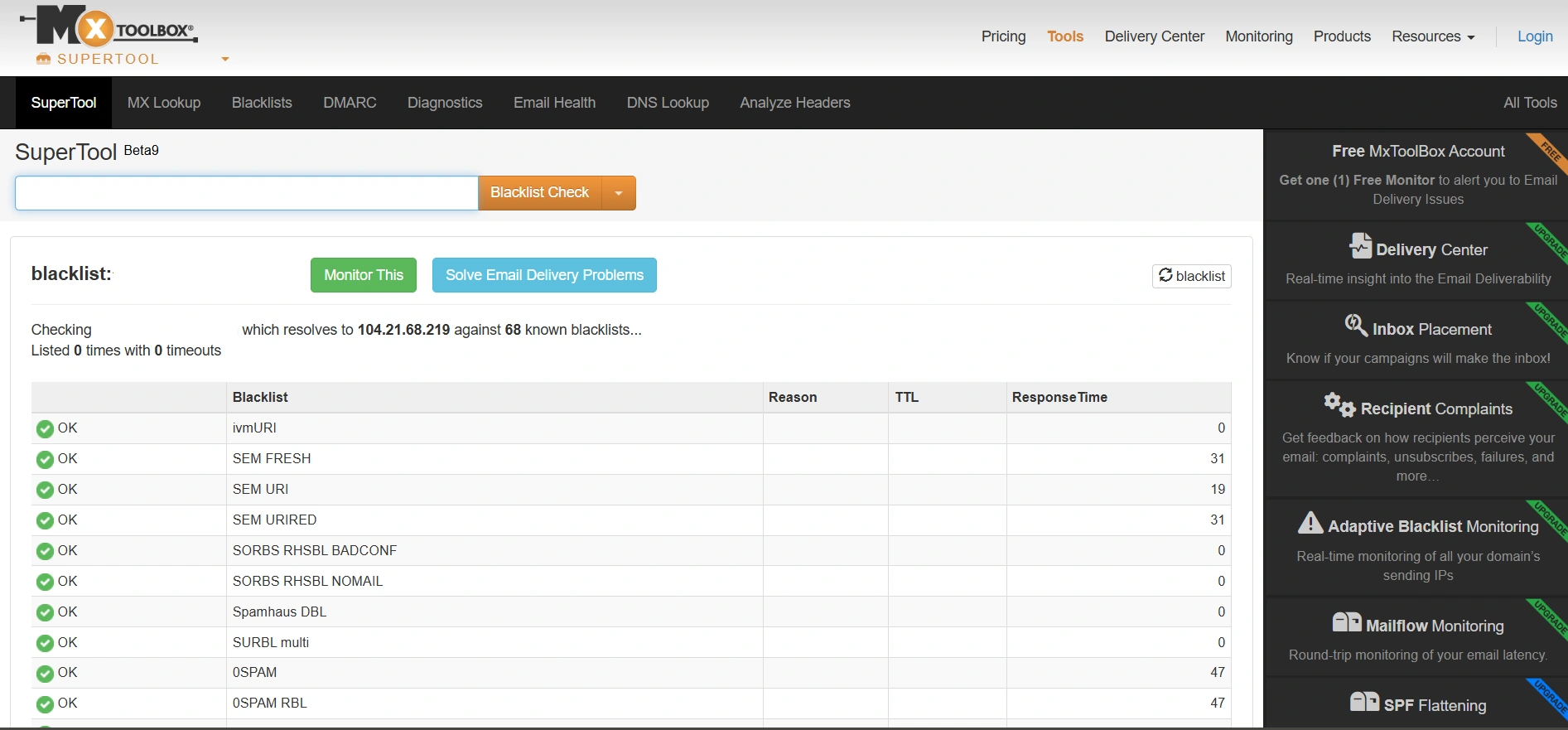Click the MxToolbox logo
The width and height of the screenshot is (1568, 730).
109,26
